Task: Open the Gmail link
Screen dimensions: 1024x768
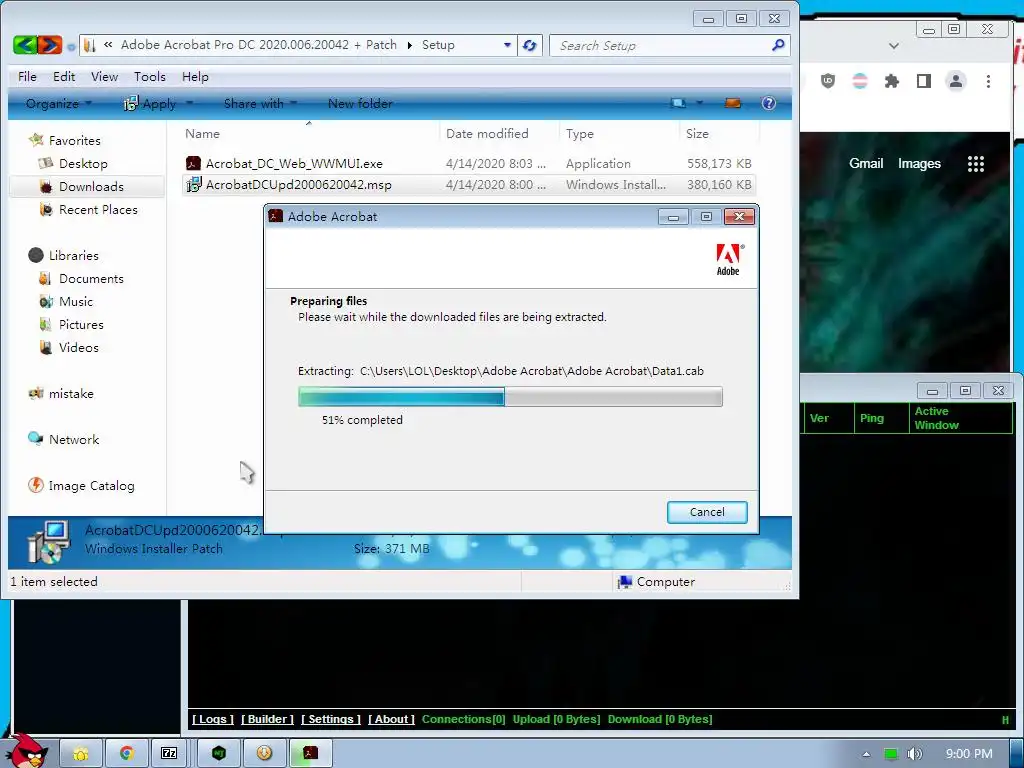Action: coord(866,163)
